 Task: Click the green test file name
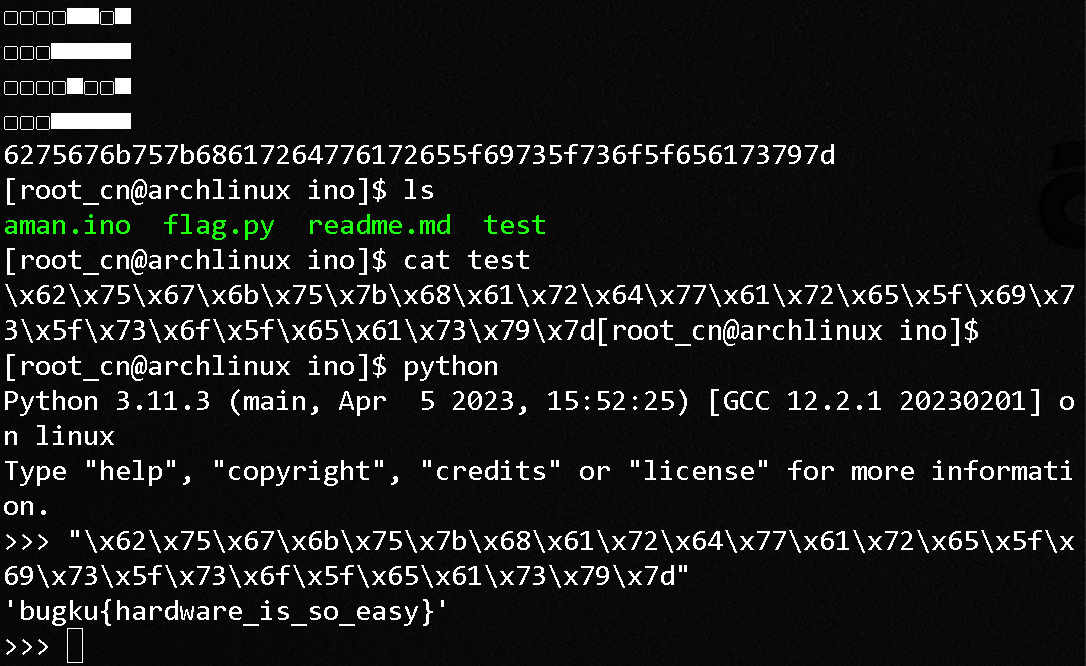(515, 225)
